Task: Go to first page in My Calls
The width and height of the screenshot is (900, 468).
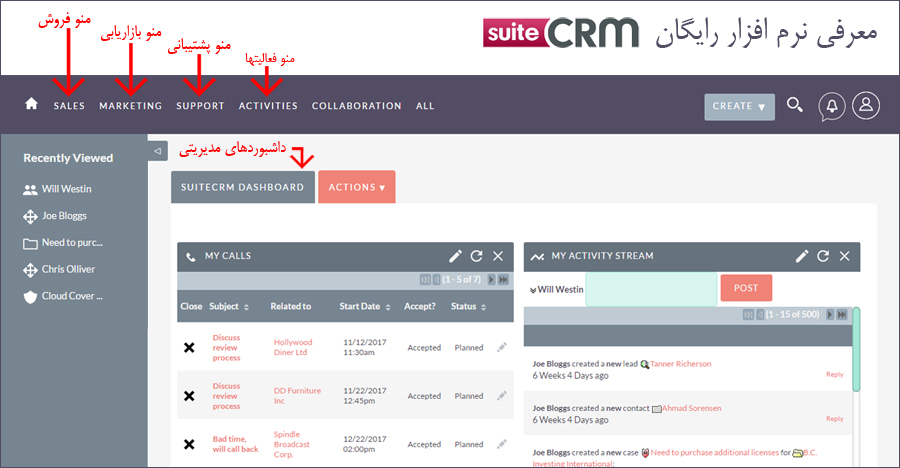Action: point(425,280)
